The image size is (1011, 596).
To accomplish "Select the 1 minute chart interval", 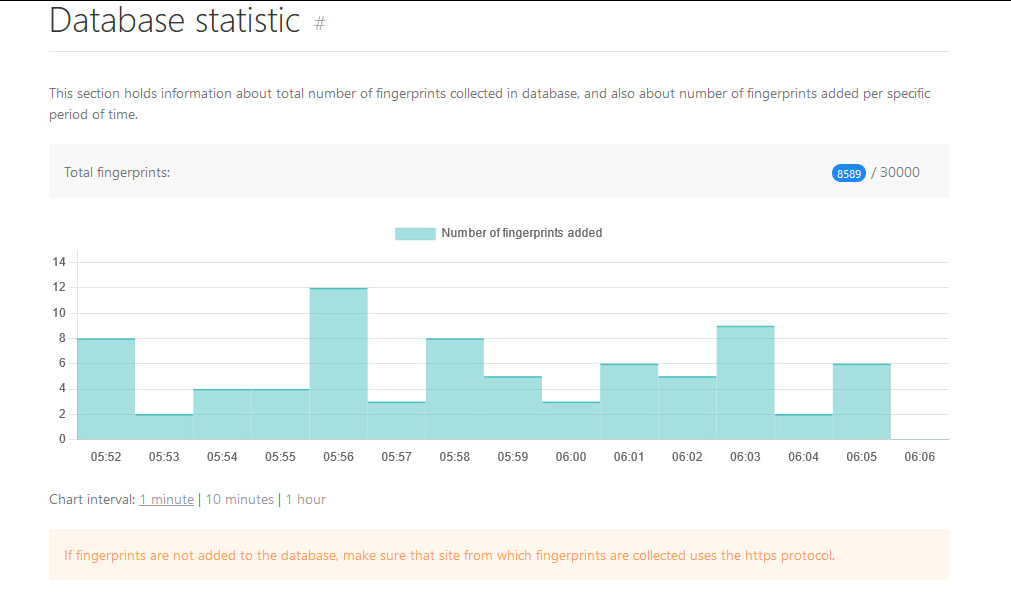I will click(166, 499).
